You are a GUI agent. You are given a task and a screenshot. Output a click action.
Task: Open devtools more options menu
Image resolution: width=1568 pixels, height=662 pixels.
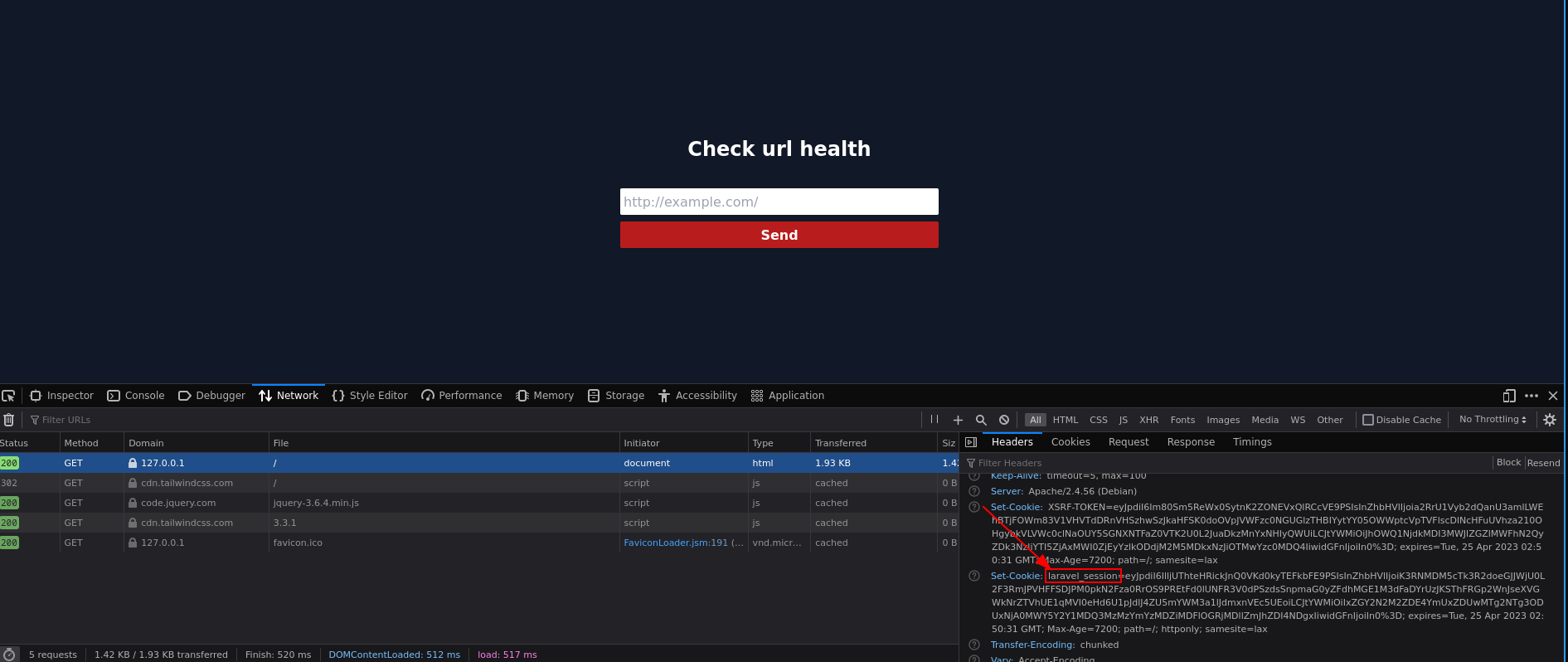(1532, 396)
